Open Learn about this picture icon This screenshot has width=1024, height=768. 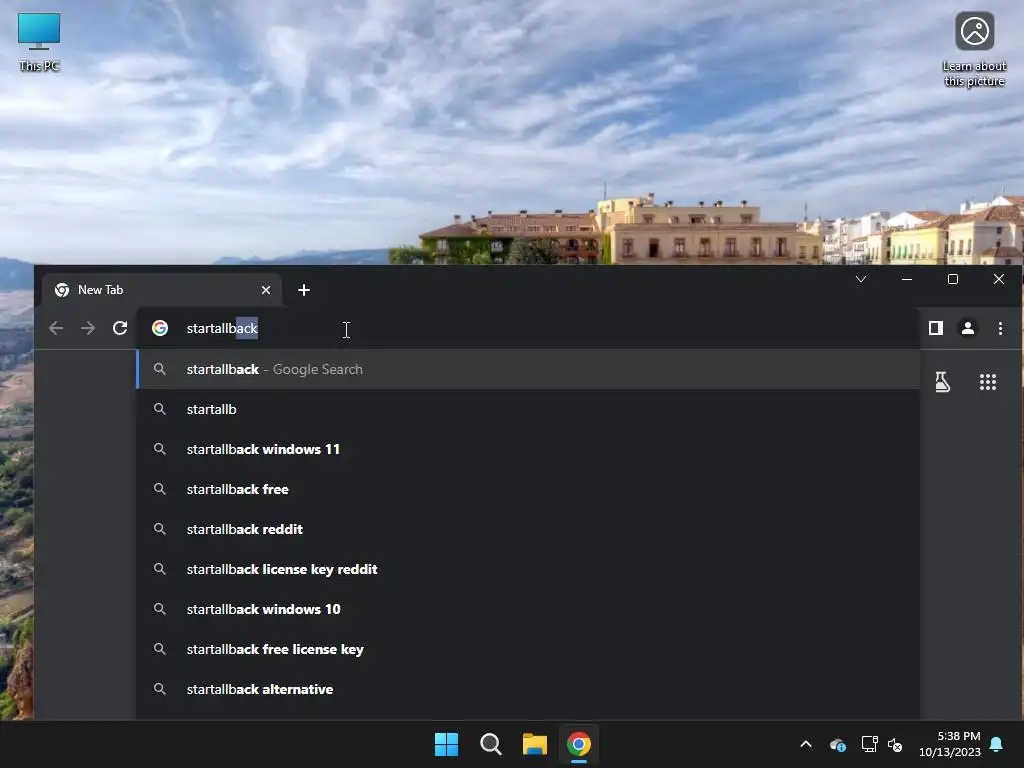point(974,49)
